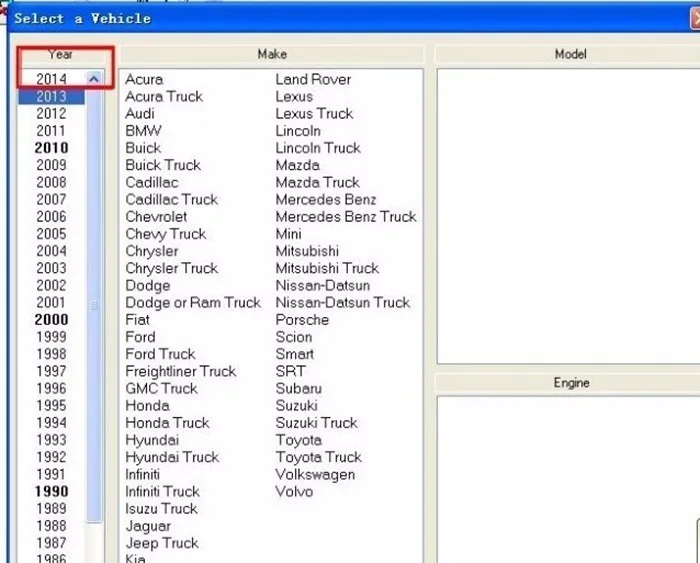Select year 2003
Viewport: 700px width, 563px height.
51,268
